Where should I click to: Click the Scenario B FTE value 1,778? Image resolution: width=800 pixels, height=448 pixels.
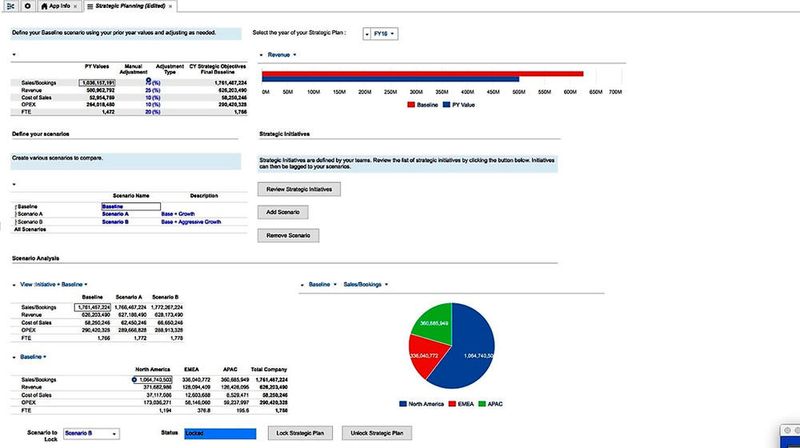[x=176, y=338]
